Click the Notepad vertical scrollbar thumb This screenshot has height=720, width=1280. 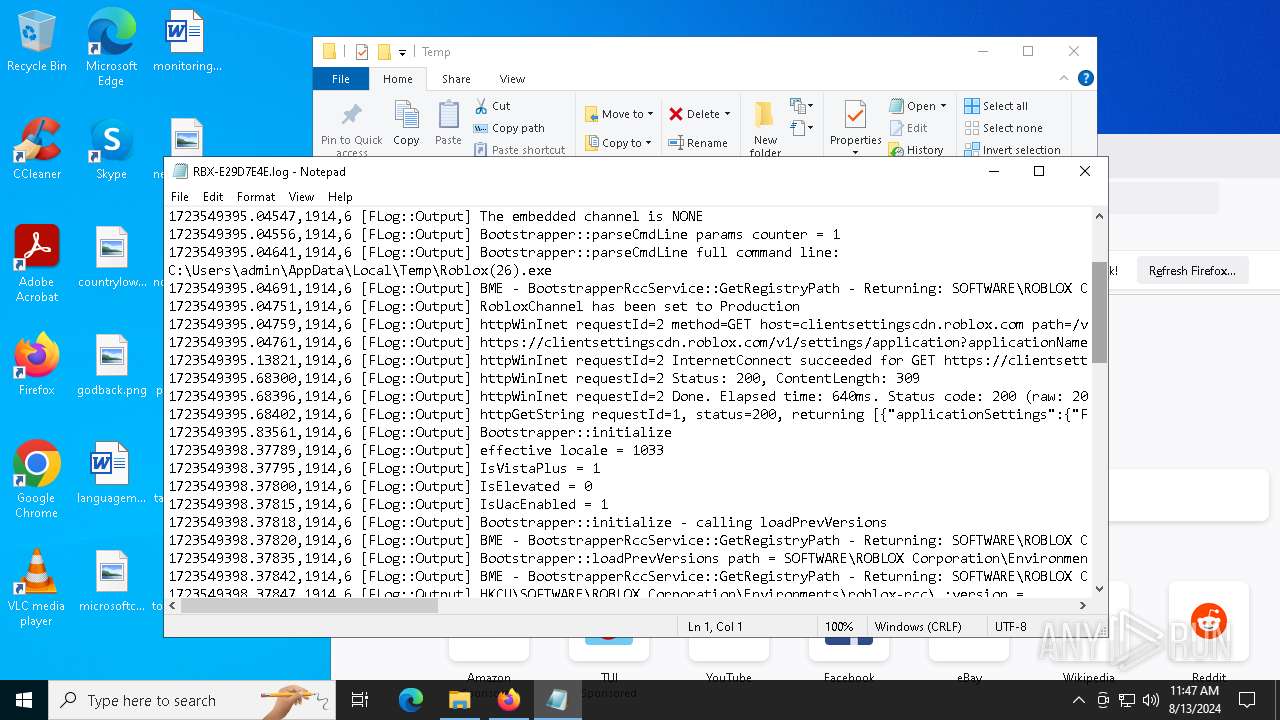pos(1099,312)
